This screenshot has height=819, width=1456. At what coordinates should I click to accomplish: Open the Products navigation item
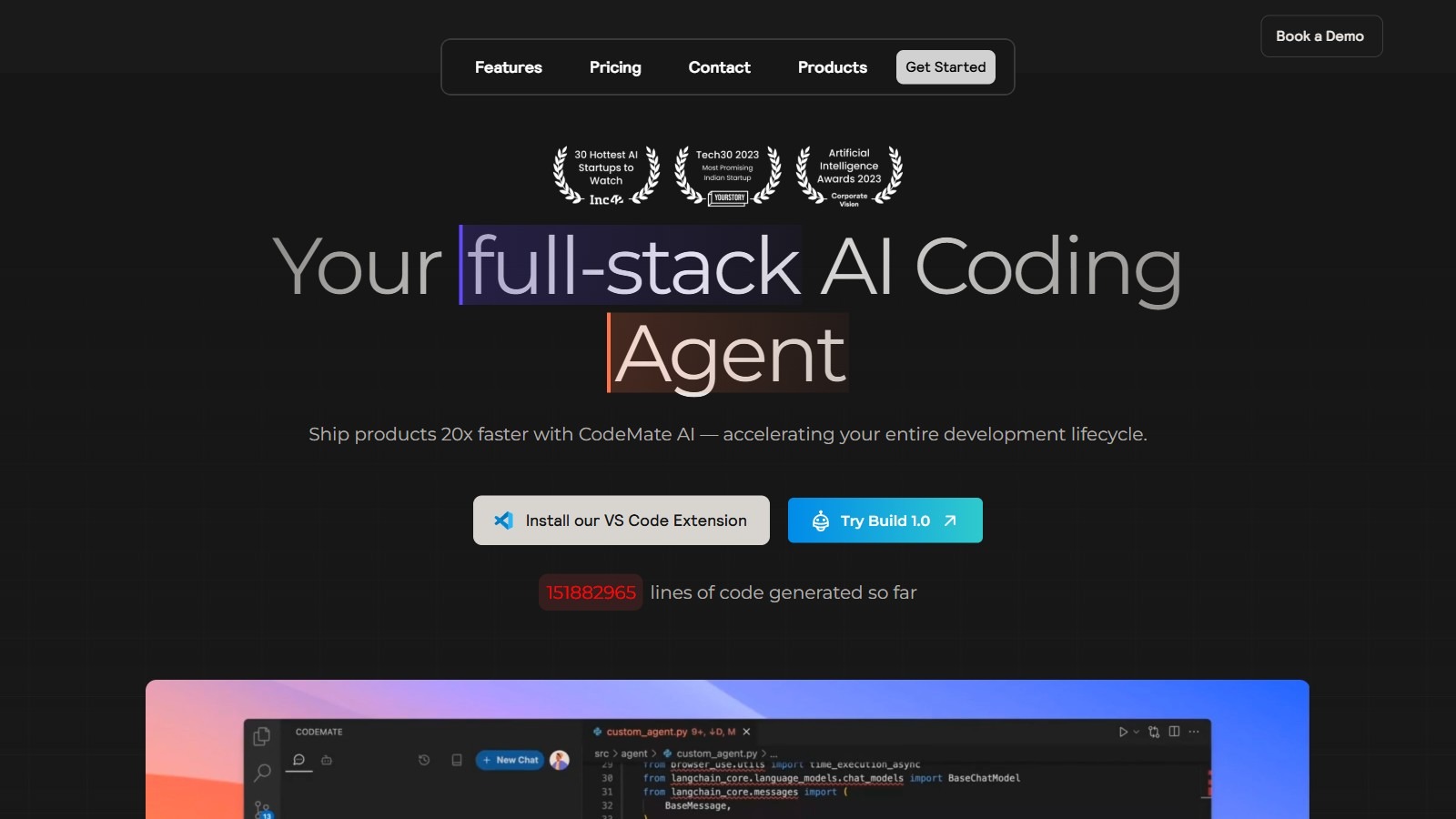(832, 67)
